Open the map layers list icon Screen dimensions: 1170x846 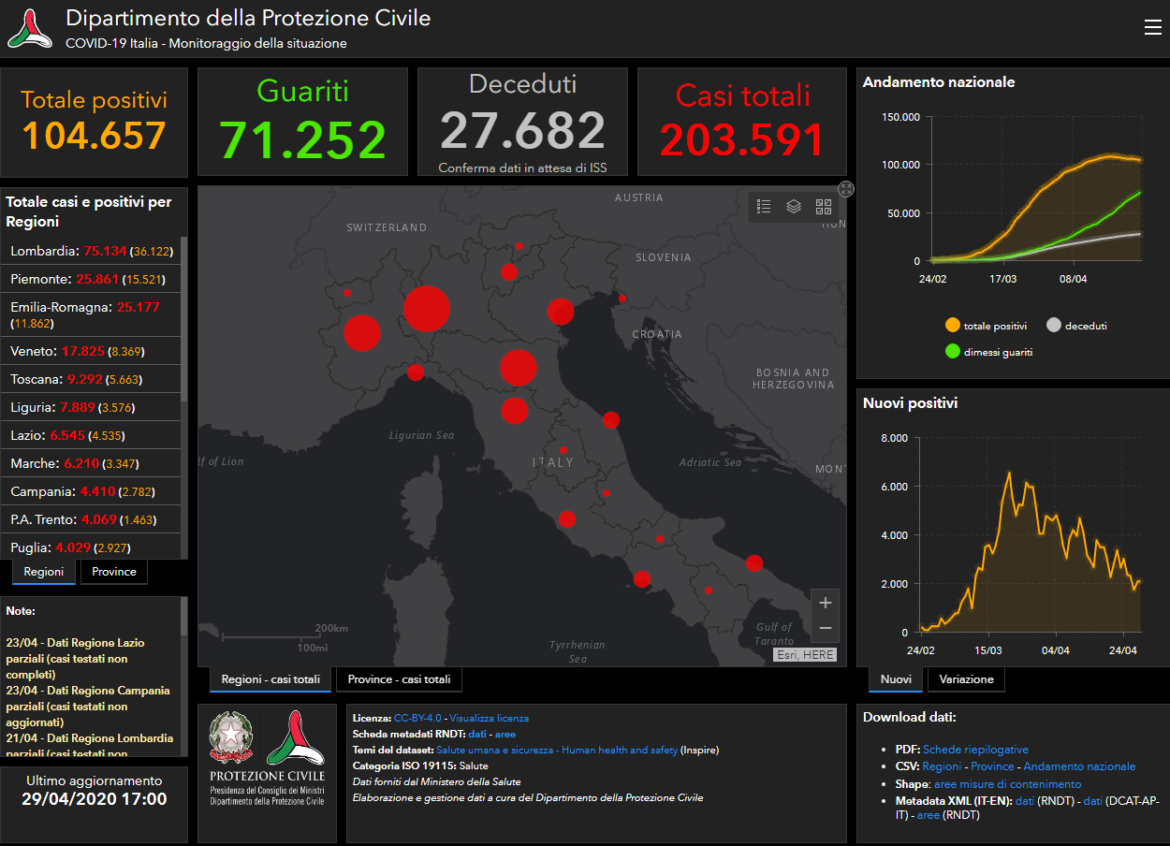[793, 207]
